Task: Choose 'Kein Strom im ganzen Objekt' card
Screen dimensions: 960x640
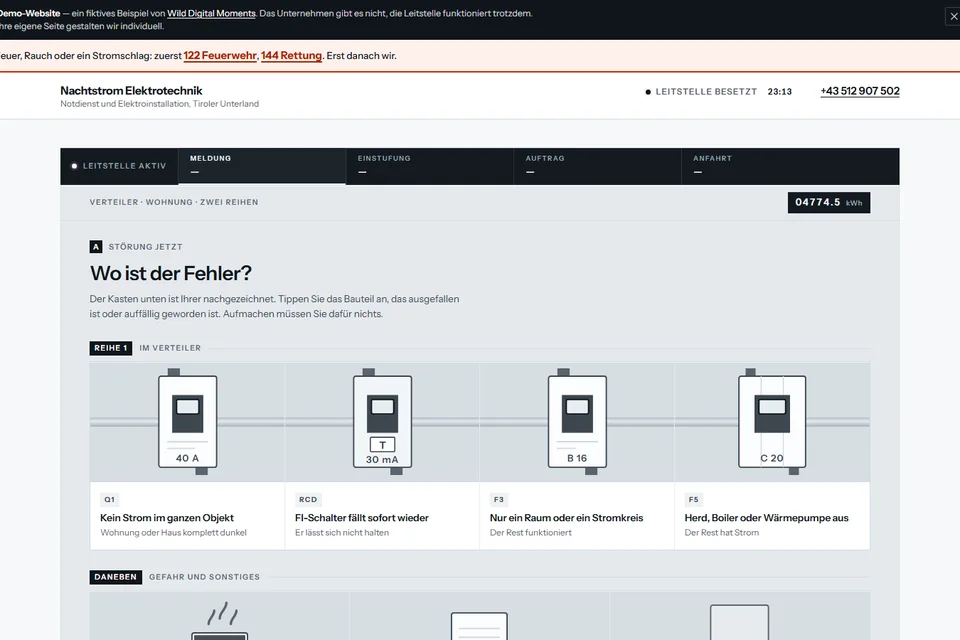Action: 187,456
